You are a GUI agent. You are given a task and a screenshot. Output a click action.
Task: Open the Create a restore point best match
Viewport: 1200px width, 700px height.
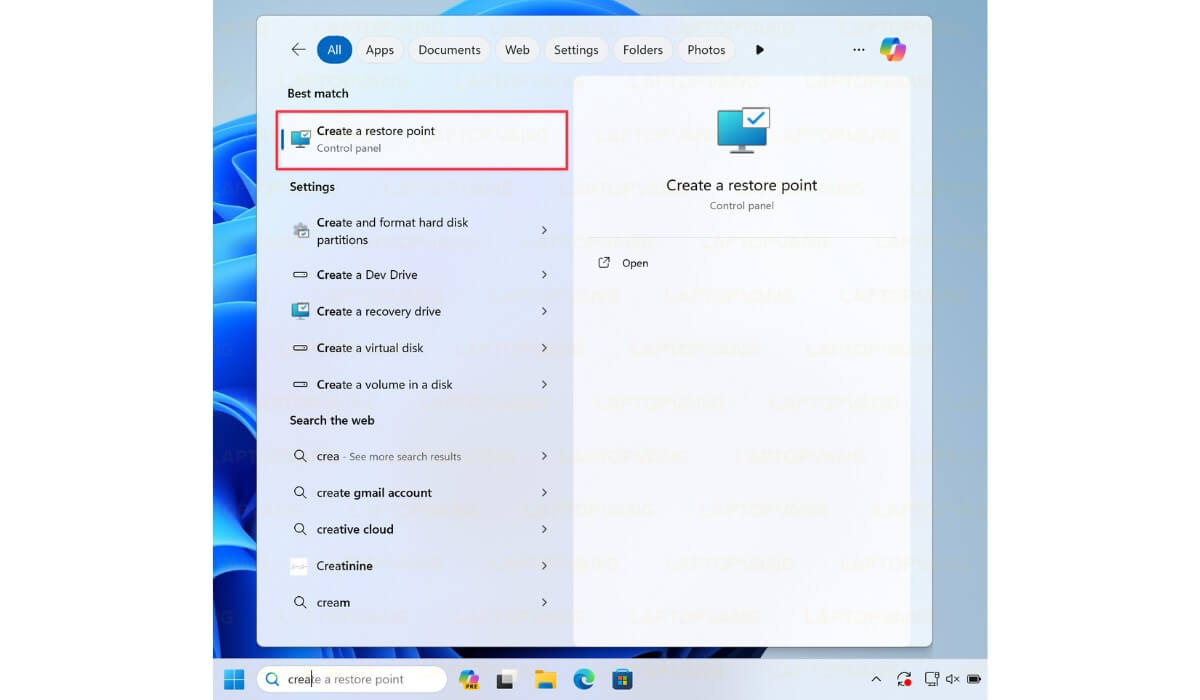point(422,140)
